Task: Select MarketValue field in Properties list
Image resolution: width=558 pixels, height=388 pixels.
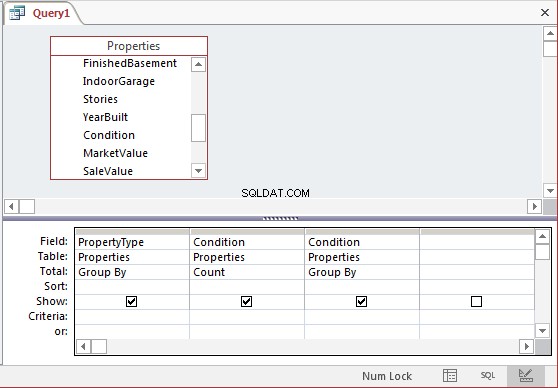Action: click(115, 153)
